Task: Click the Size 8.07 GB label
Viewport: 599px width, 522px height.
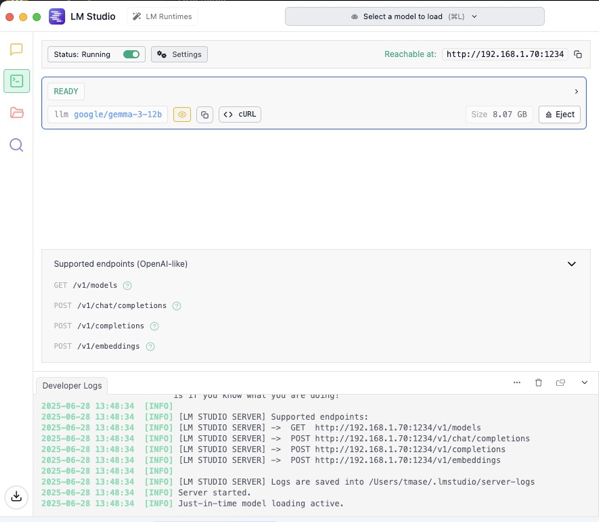Action: tap(499, 115)
